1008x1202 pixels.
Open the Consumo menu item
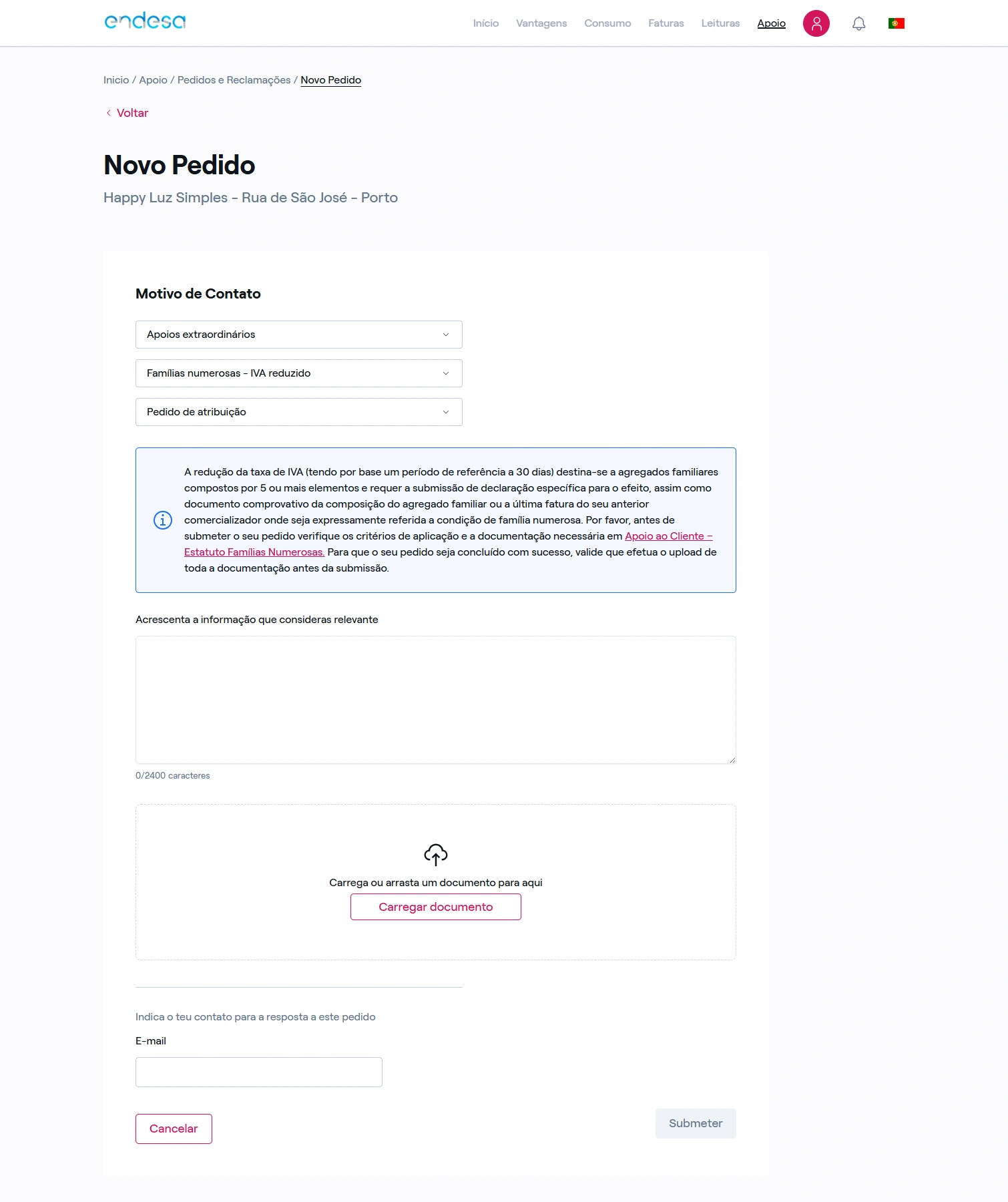tap(607, 23)
